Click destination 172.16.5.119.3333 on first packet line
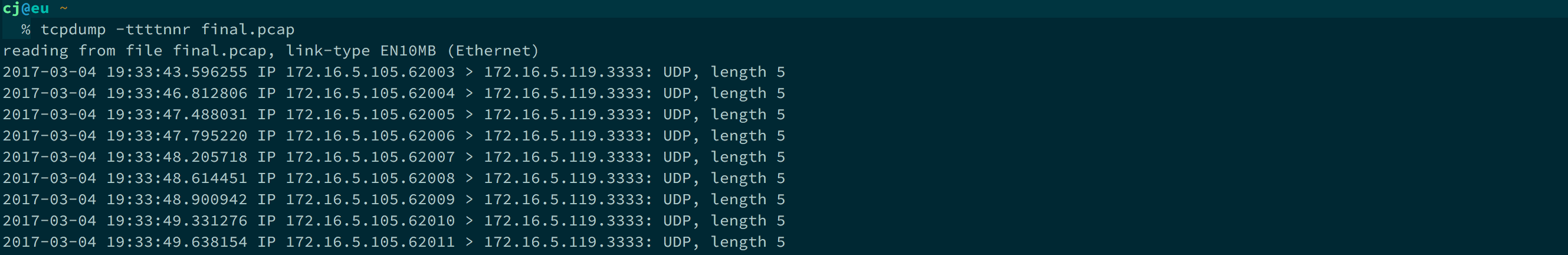The height and width of the screenshot is (255, 1568). click(x=568, y=73)
